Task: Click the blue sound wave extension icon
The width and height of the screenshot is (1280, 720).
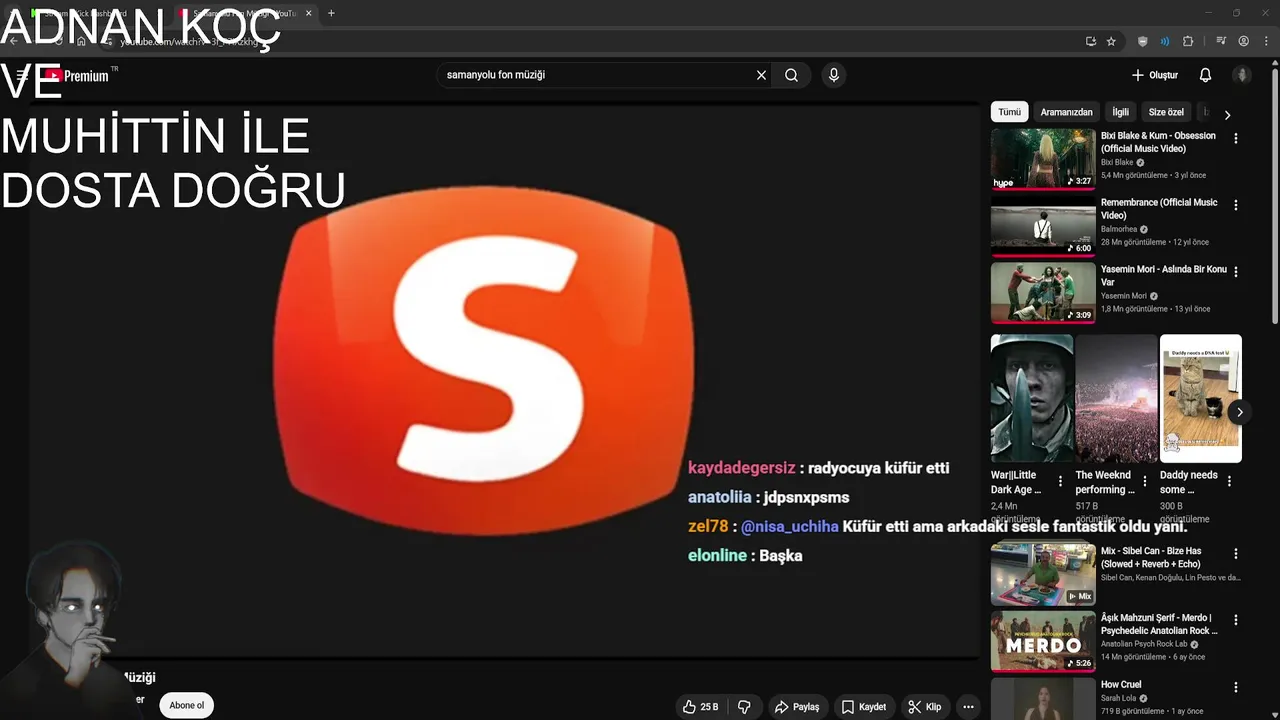Action: (x=1165, y=41)
